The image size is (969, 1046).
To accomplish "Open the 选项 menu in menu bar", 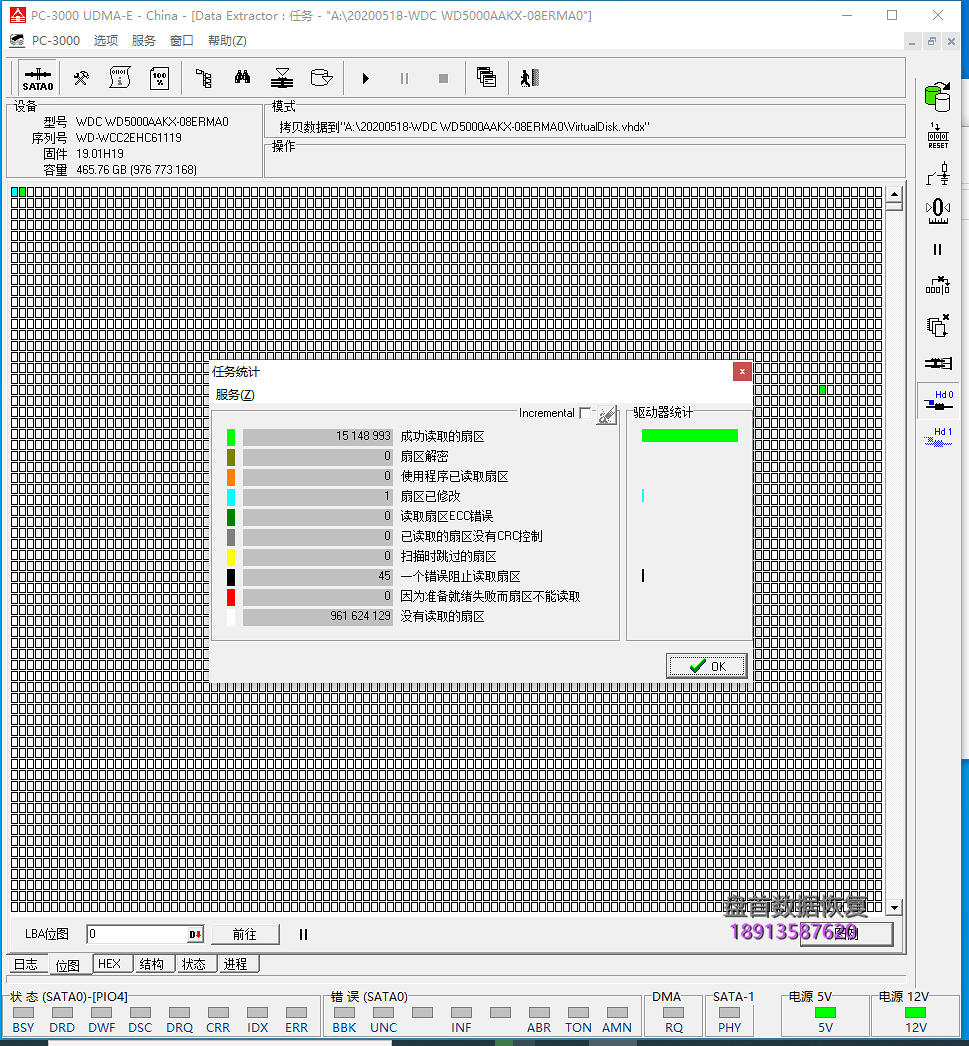I will (106, 41).
